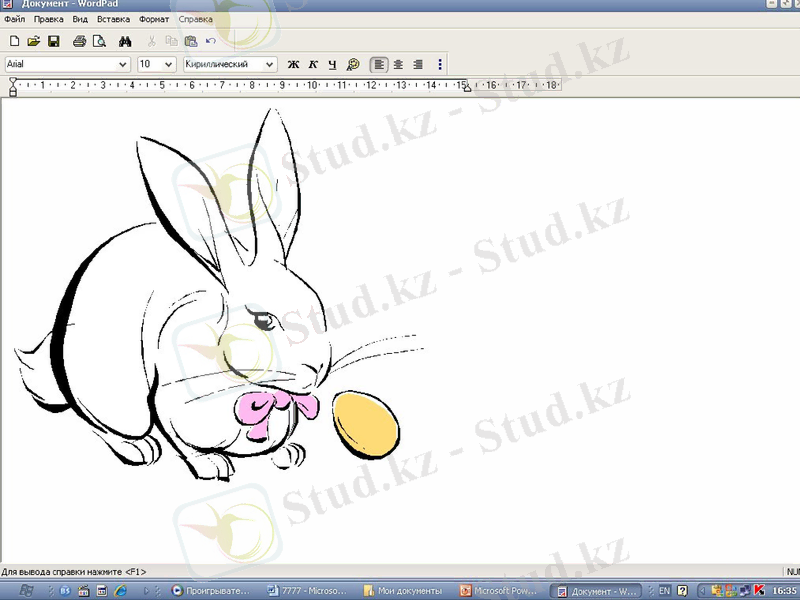Viewport: 800px width, 600px height.
Task: Save the document using the floppy icon
Action: click(53, 41)
